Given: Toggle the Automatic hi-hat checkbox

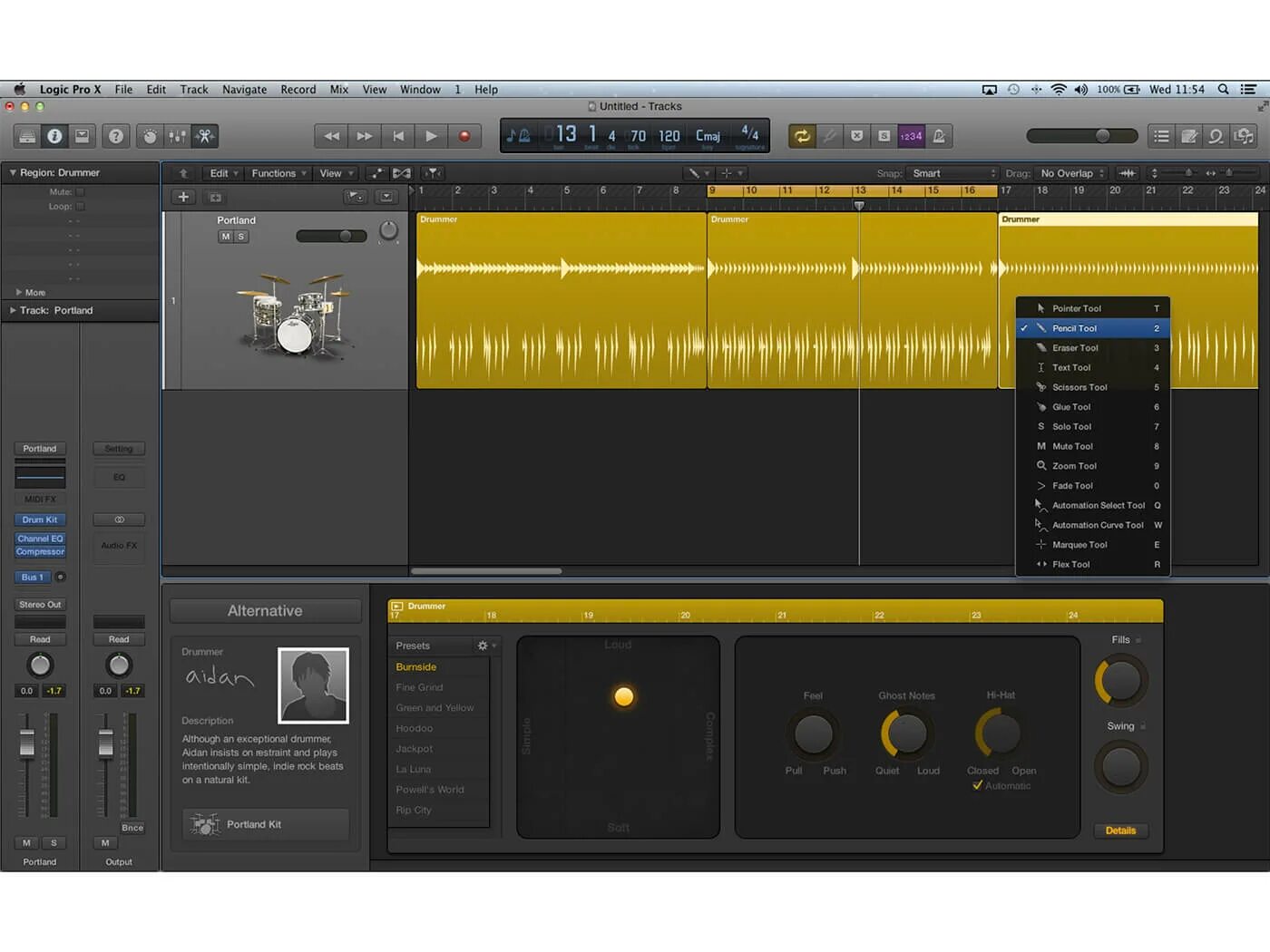Looking at the screenshot, I should pos(978,785).
